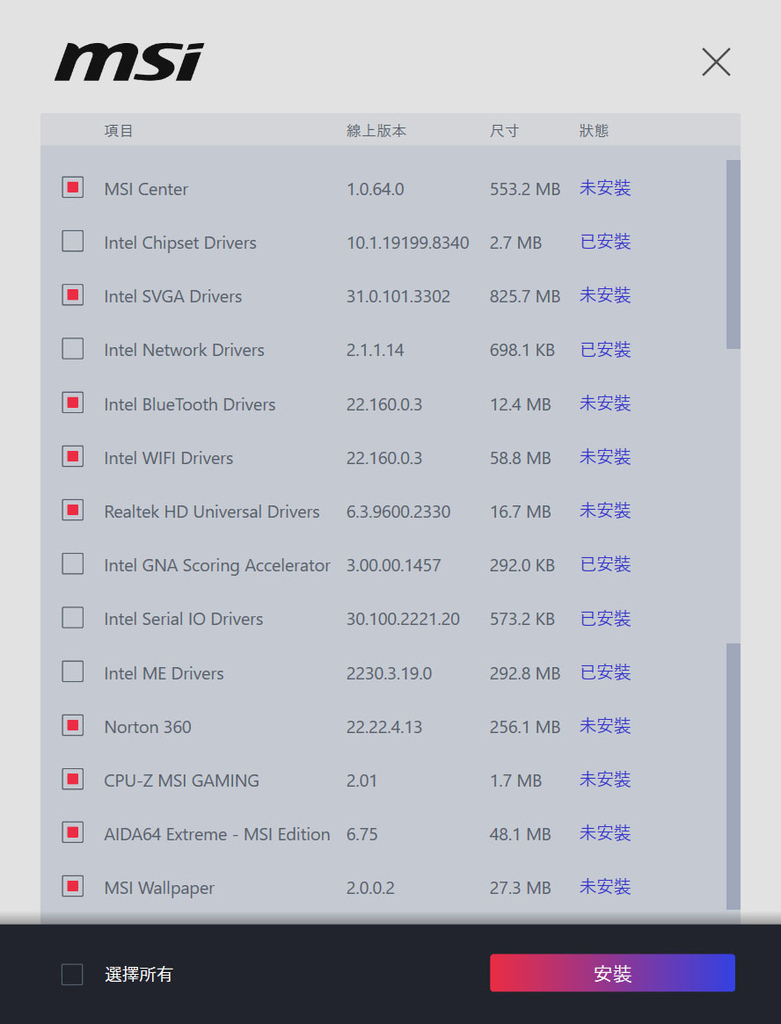Viewport: 781px width, 1024px height.
Task: Check Intel GNA Scoring Accelerator box
Action: point(72,564)
